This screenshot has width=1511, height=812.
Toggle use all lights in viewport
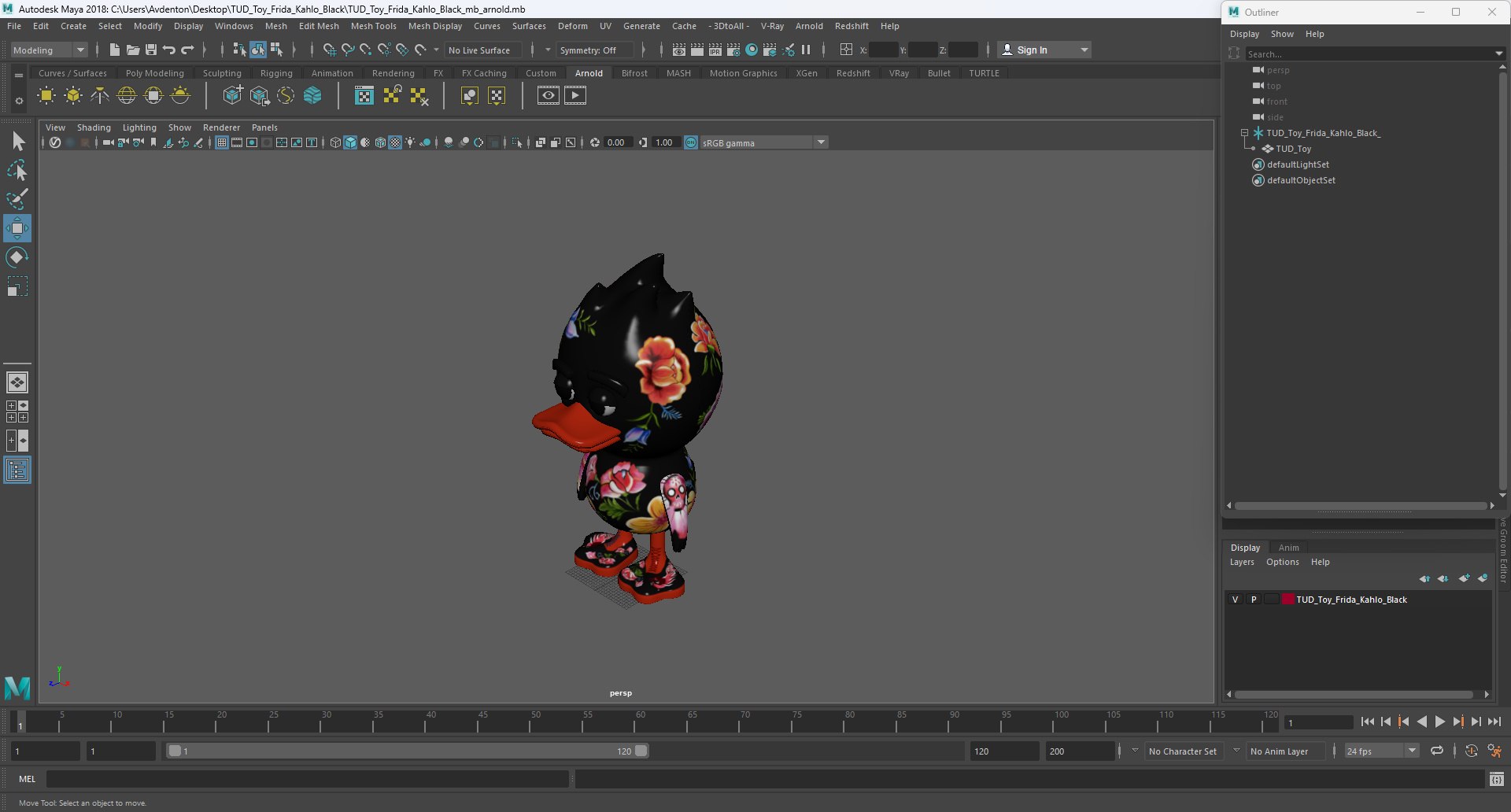tap(410, 142)
